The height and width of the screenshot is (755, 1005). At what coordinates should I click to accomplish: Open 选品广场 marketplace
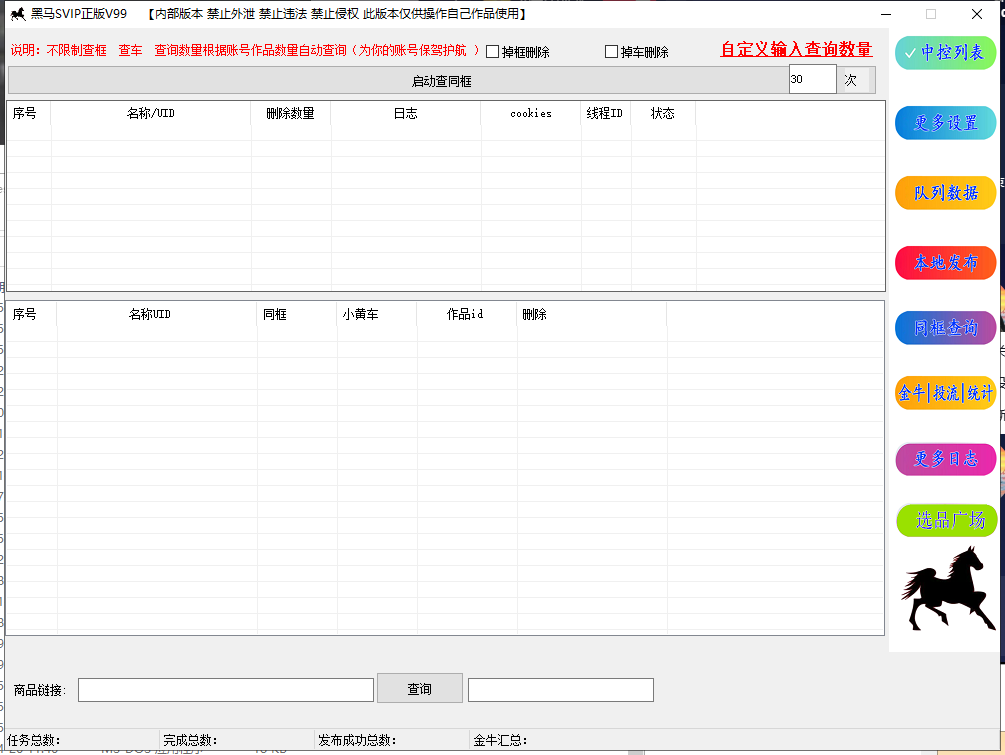coord(945,521)
